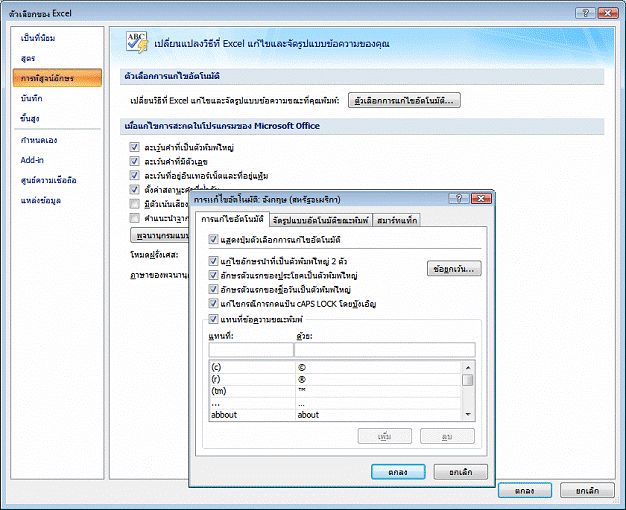Image resolution: width=626 pixels, height=510 pixels.
Task: Select abbout row in replacement list
Action: pos(335,415)
